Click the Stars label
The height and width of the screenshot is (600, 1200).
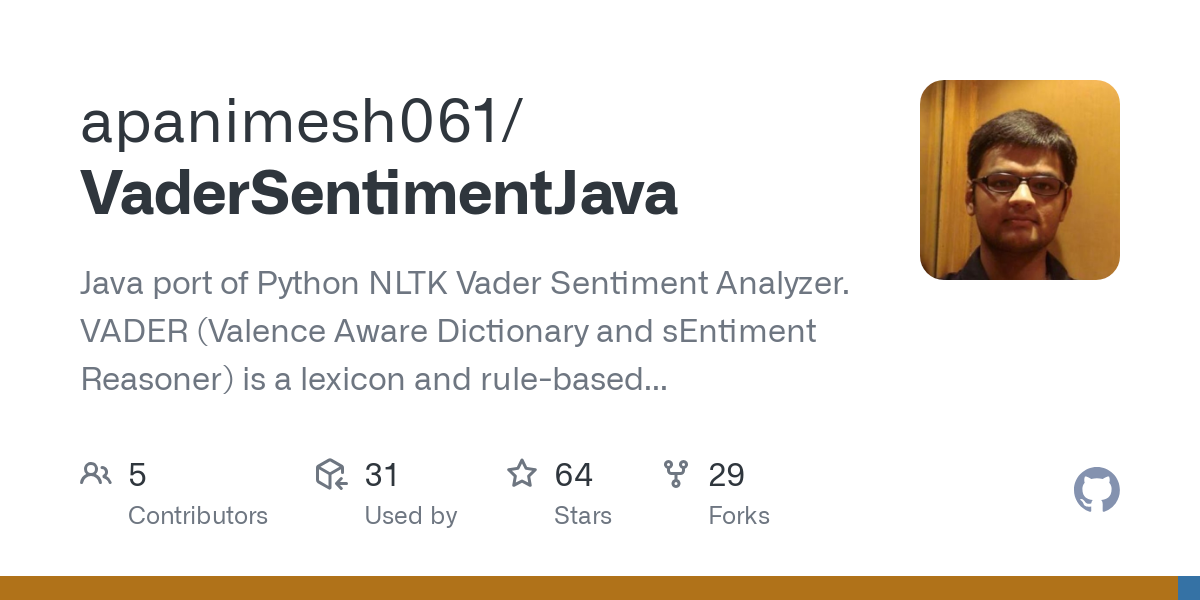pyautogui.click(x=583, y=516)
